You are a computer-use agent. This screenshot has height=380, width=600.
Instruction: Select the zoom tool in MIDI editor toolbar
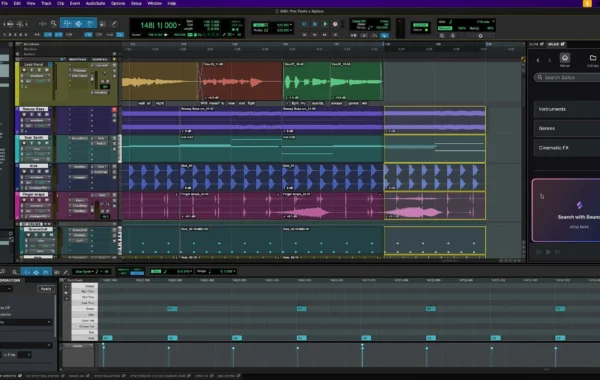(15, 272)
